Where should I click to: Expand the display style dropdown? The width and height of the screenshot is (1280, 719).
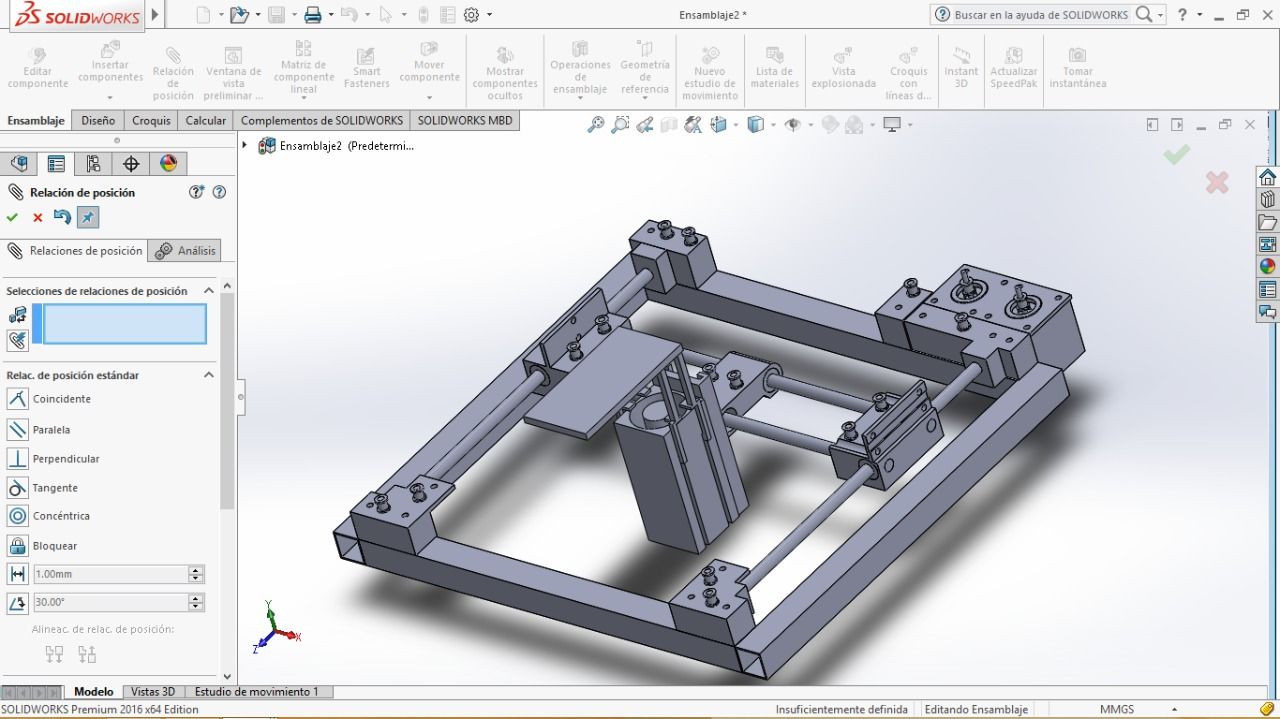pyautogui.click(x=772, y=124)
